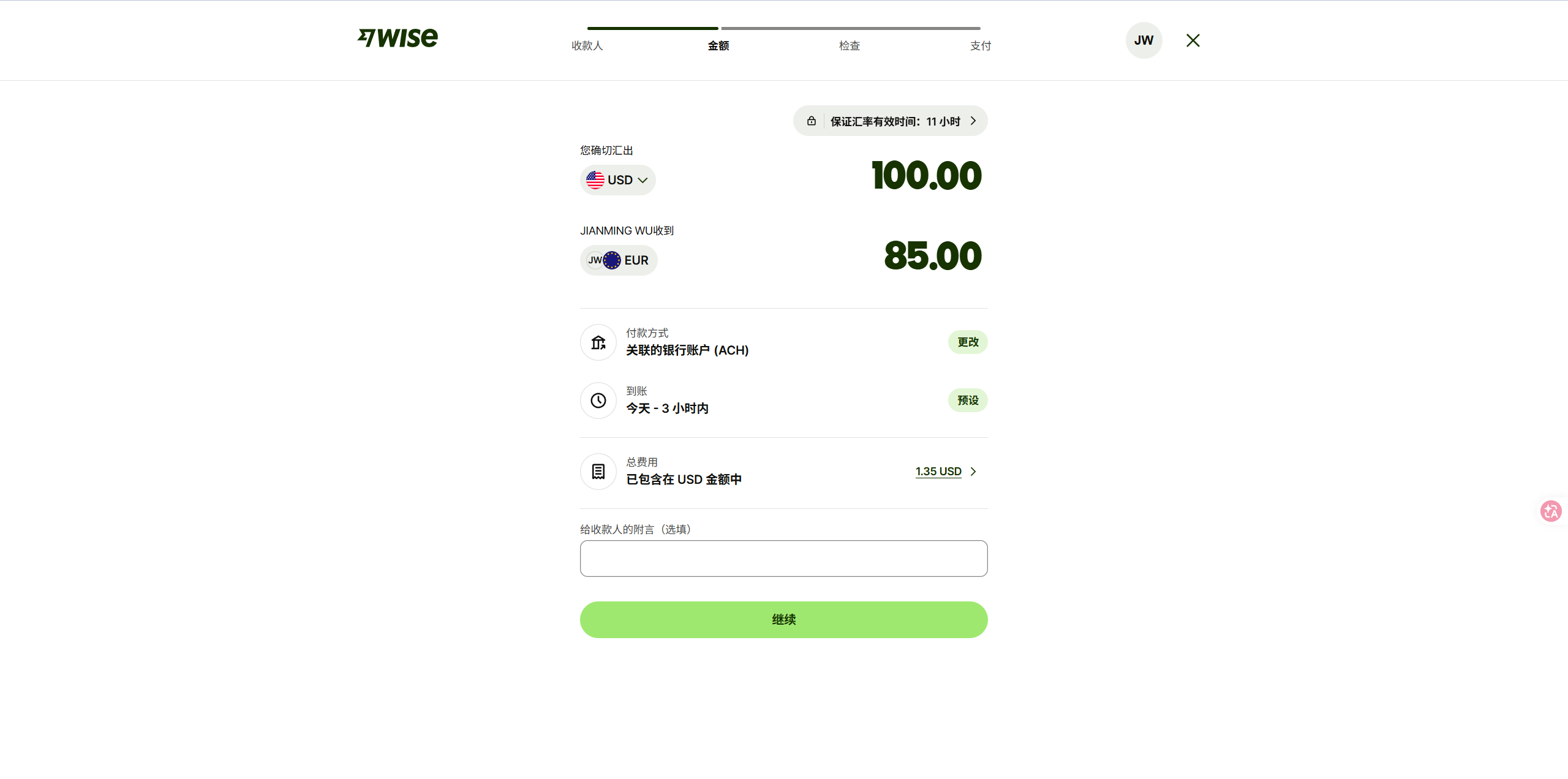Click the step progress bar
This screenshot has width=1568, height=779.
pyautogui.click(x=783, y=28)
